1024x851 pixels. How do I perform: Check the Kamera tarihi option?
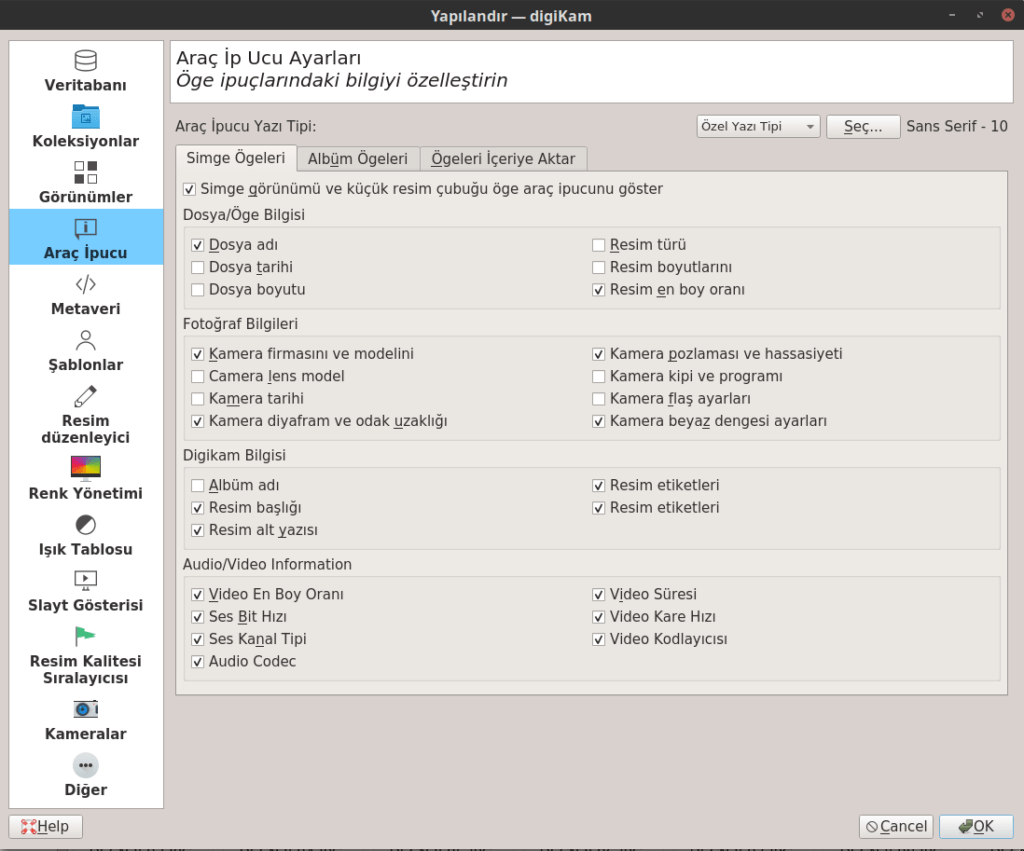(x=197, y=398)
